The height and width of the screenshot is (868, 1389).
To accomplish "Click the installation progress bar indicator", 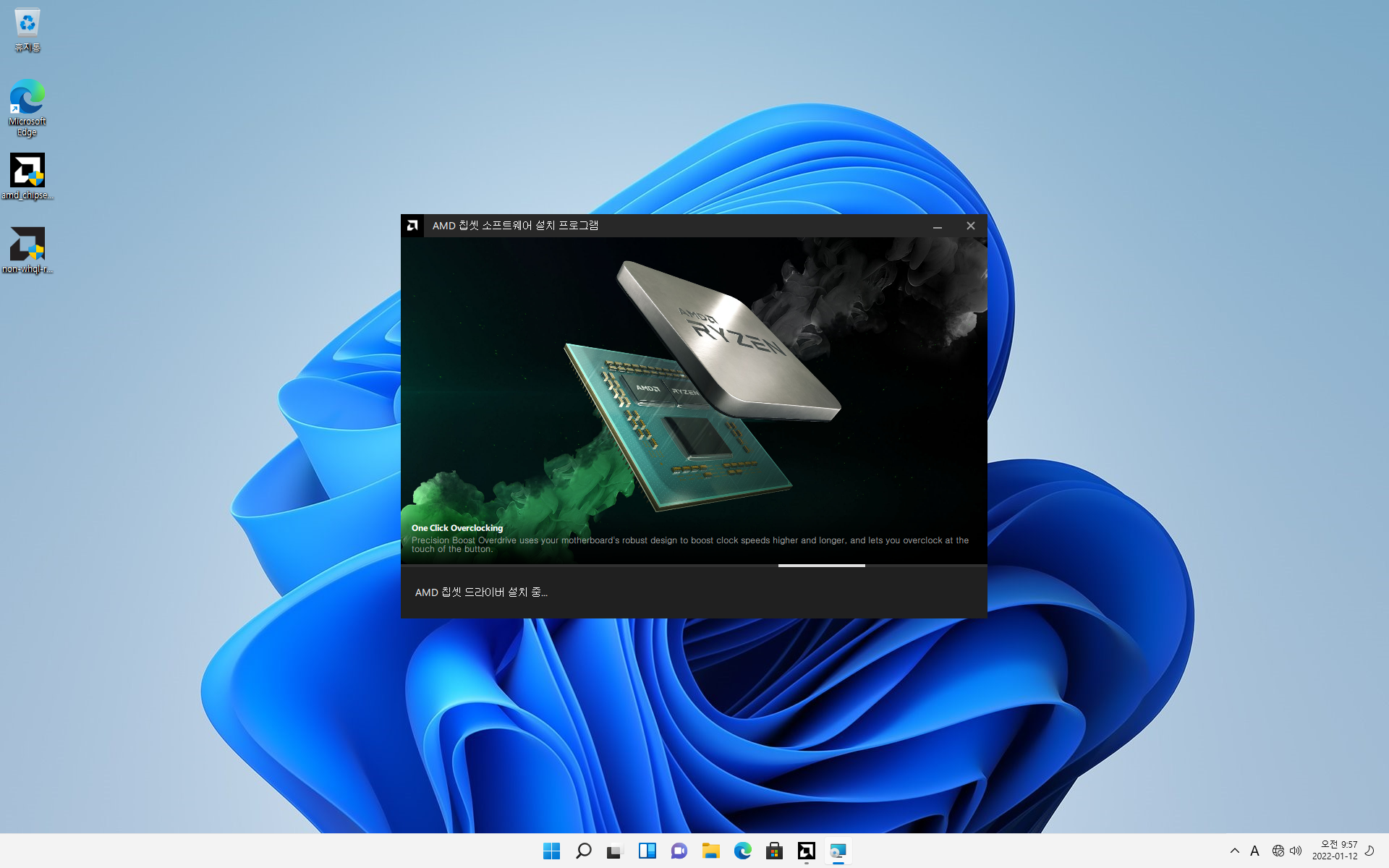I will pos(821,566).
